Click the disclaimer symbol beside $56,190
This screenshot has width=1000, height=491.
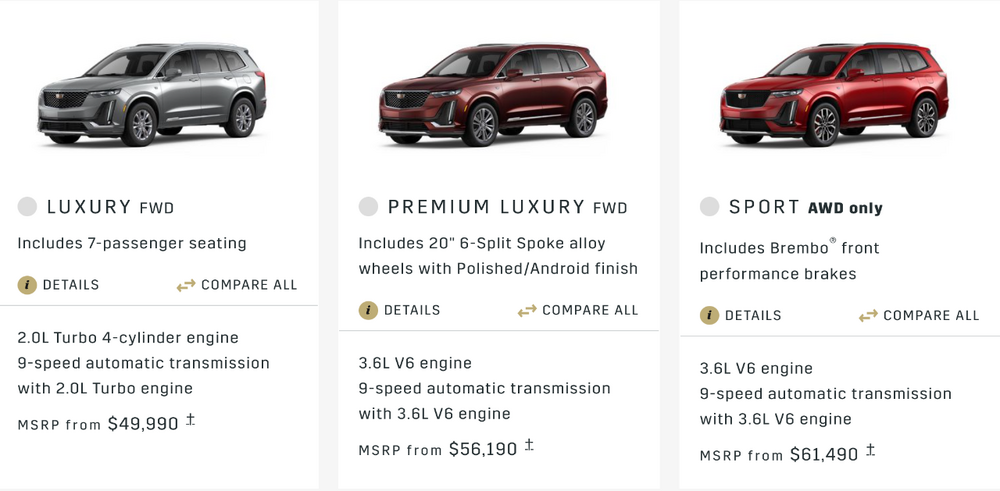(x=530, y=446)
